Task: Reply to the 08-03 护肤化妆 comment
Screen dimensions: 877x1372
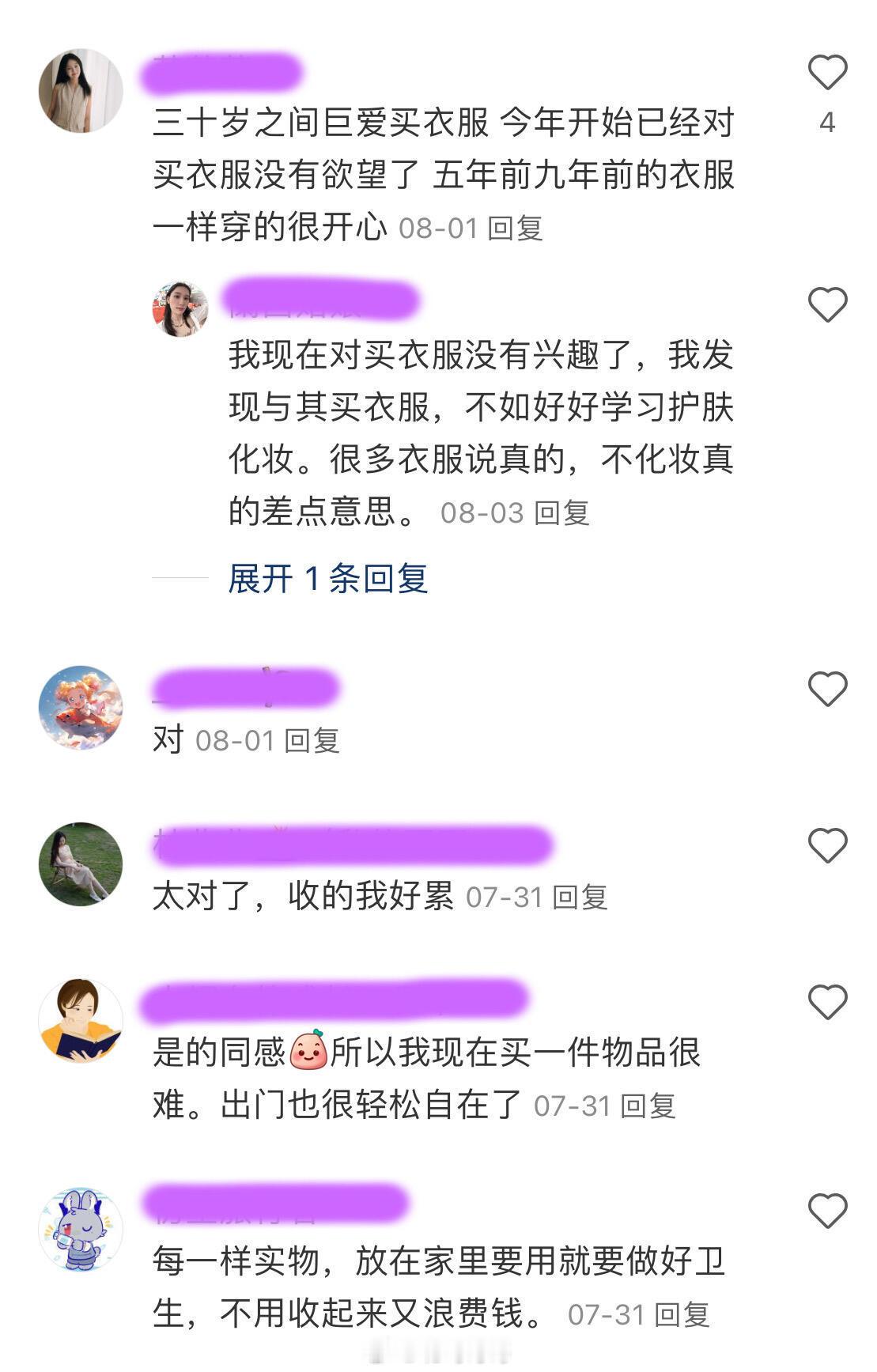Action: coord(561,513)
